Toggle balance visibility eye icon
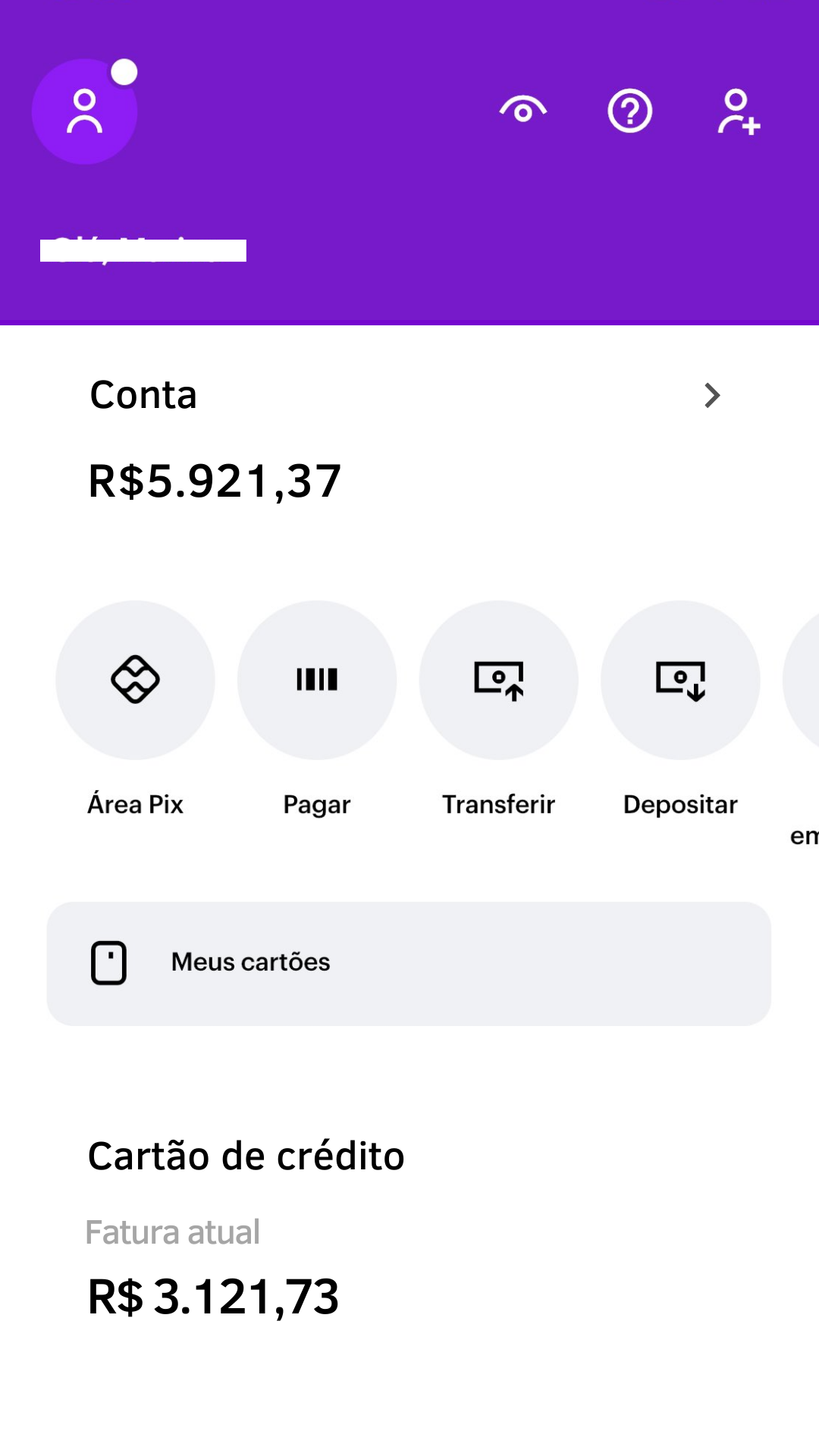The width and height of the screenshot is (819, 1456). point(523,111)
